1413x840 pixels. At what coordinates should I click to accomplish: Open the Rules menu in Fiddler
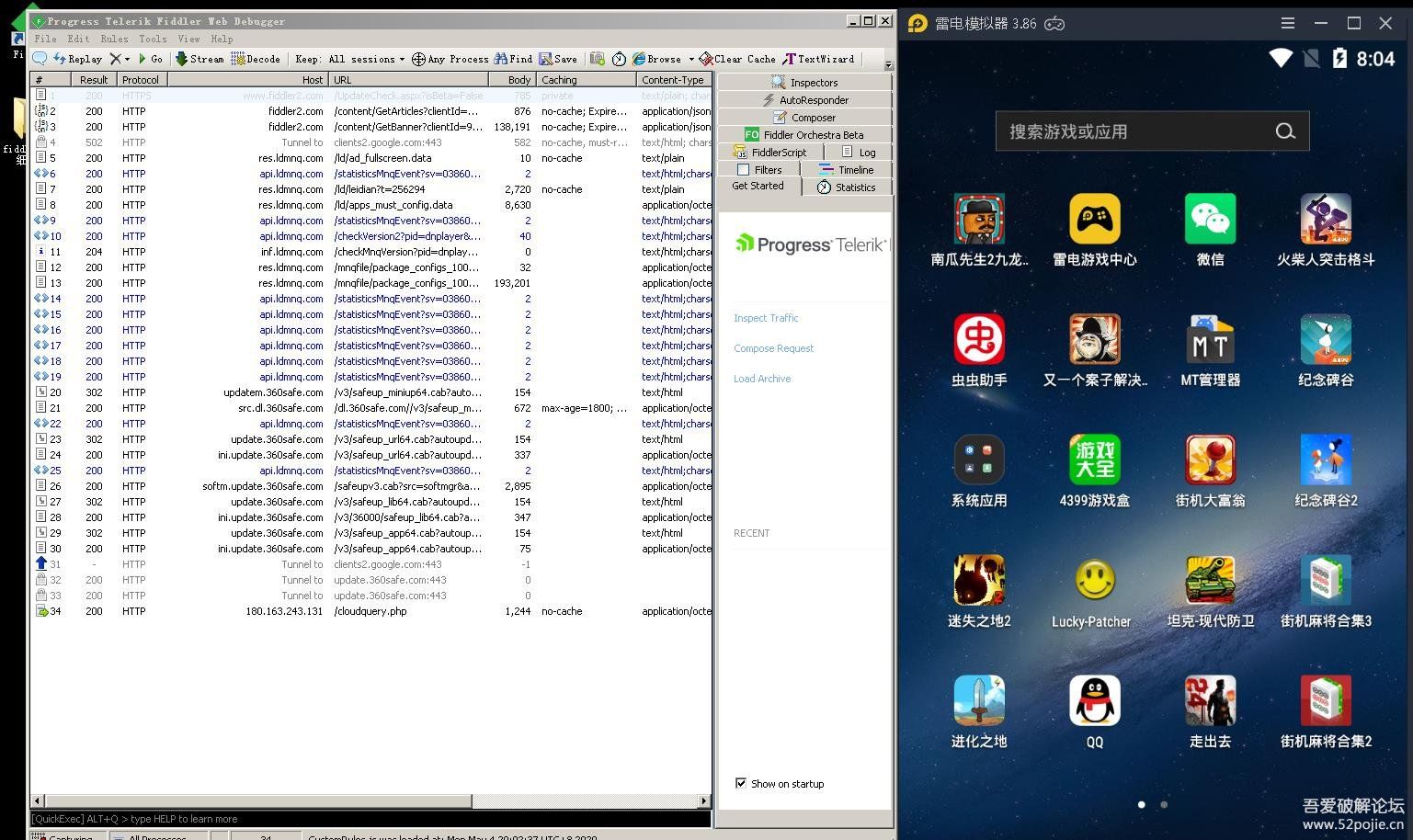point(114,39)
